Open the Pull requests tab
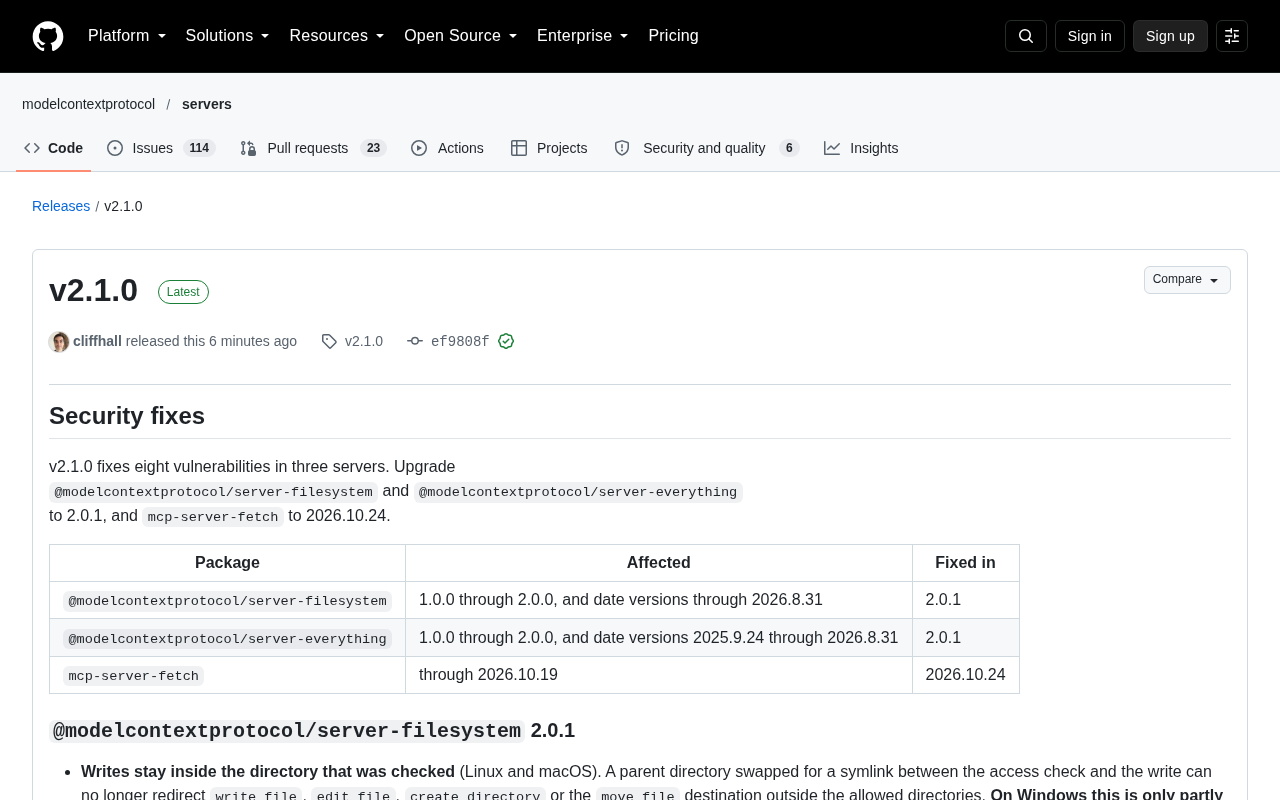Screen dimensions: 1280x800 click(313, 148)
